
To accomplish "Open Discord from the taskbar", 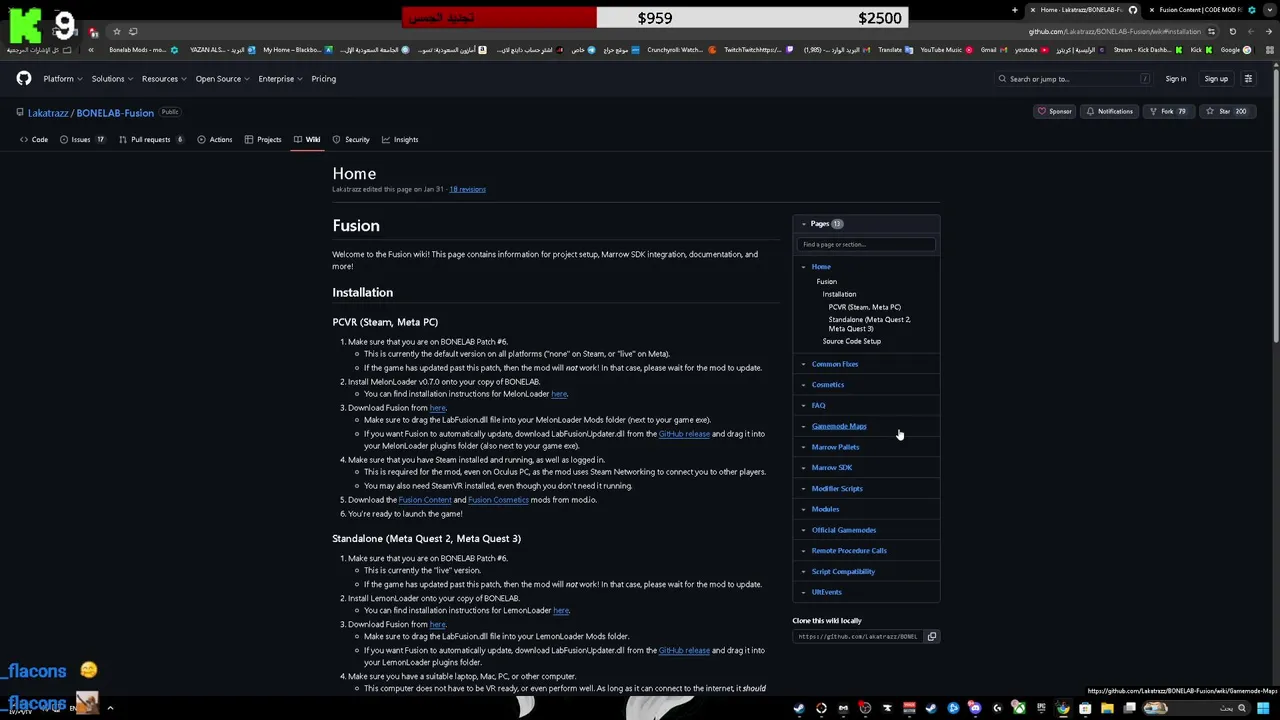I will [x=975, y=708].
